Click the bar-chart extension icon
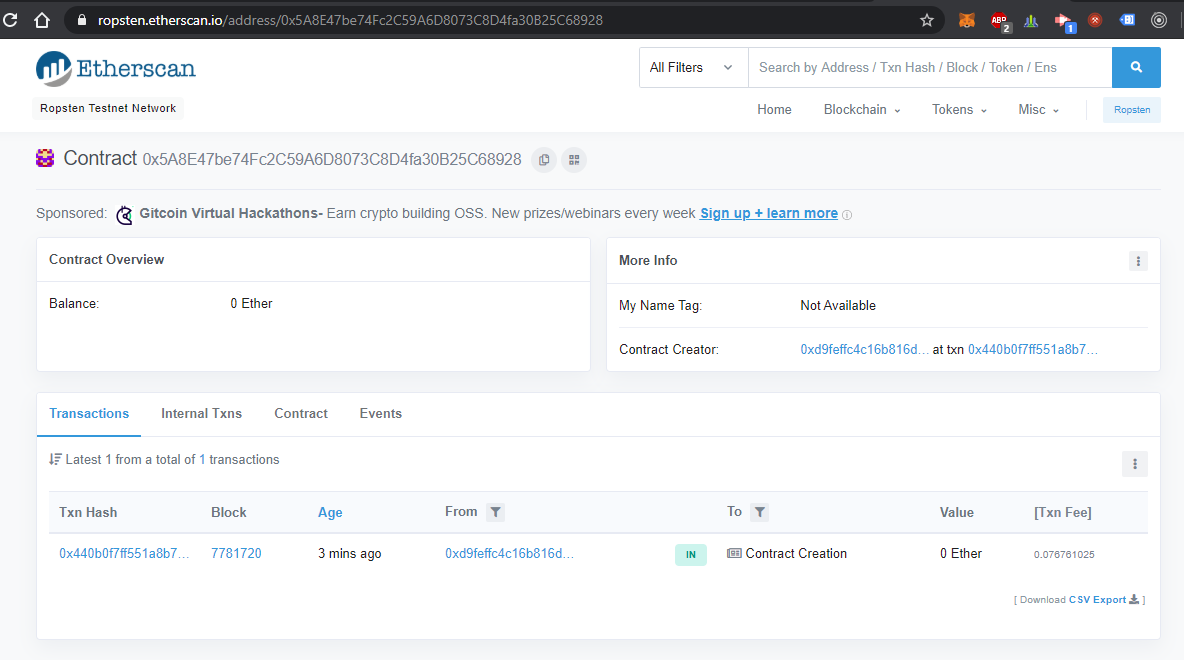The width and height of the screenshot is (1184, 660). [x=1031, y=20]
